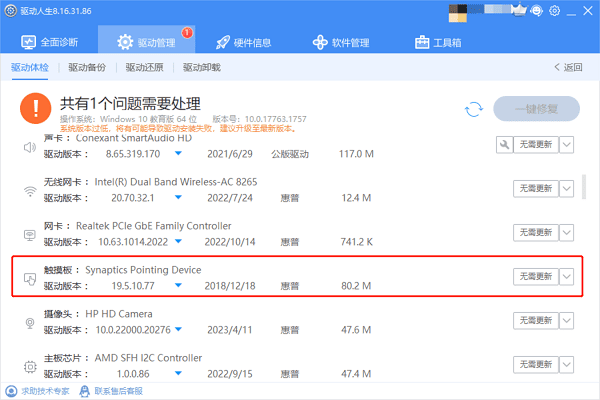Open version dropdown for 10.63.1014.2022
This screenshot has height=400, width=600.
tap(178, 242)
